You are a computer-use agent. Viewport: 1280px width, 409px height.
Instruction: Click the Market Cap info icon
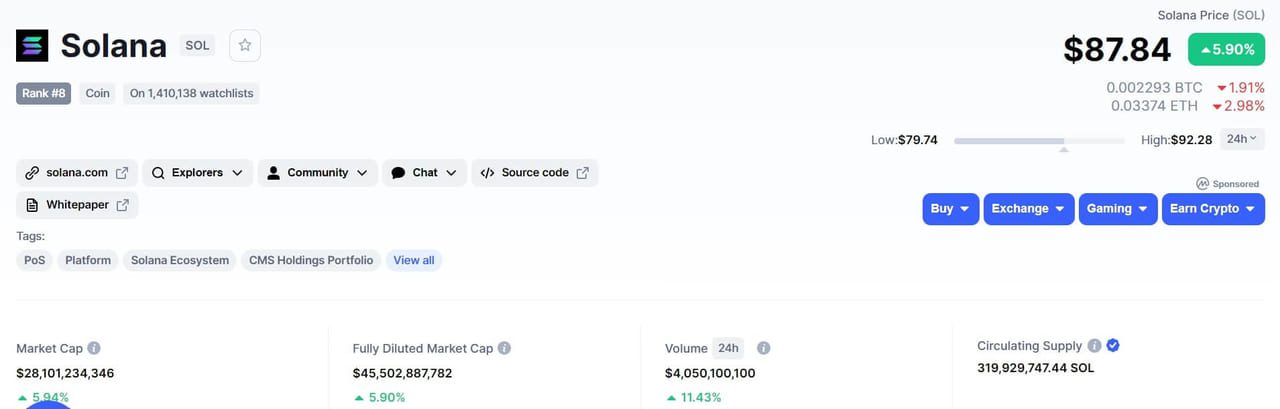[x=94, y=348]
